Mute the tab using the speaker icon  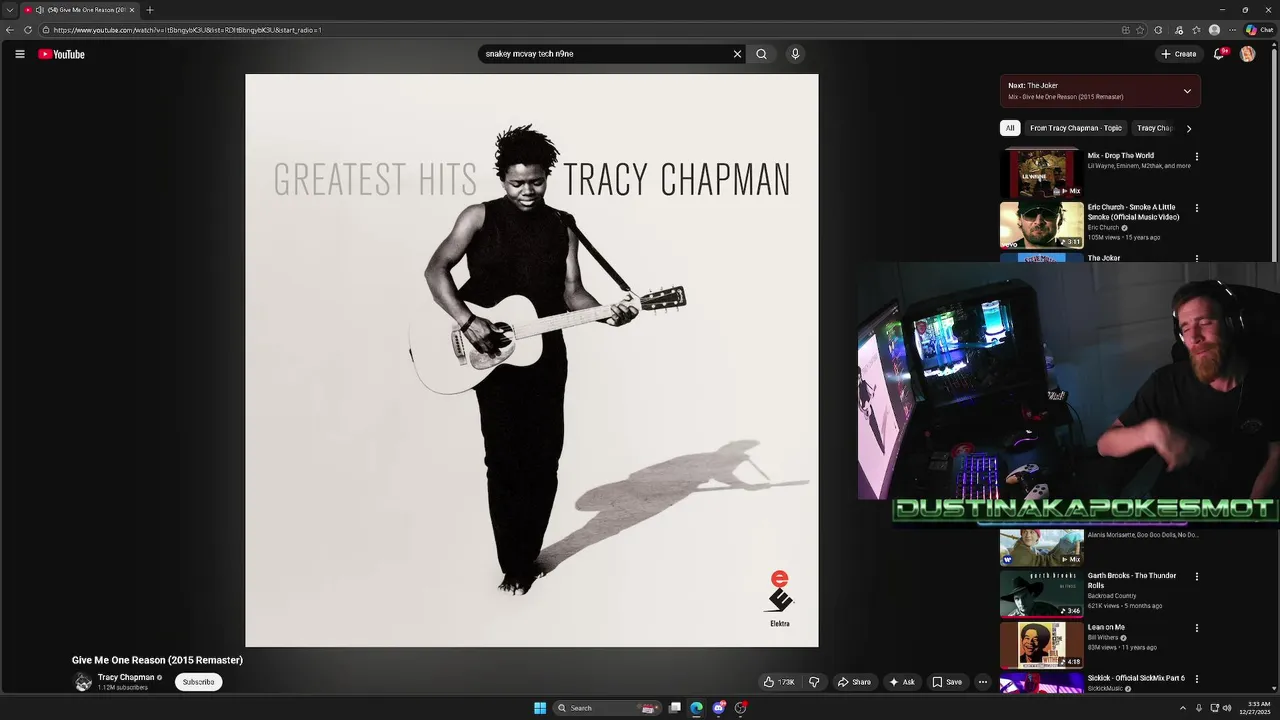pos(40,10)
